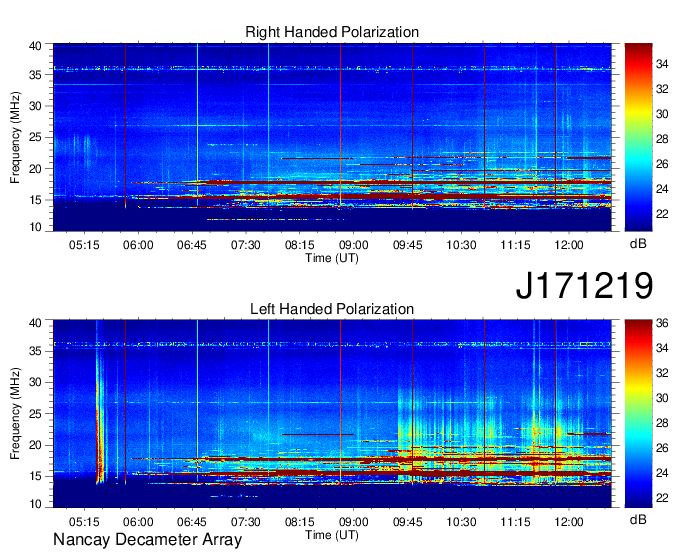Click 'Time (UT)' label below the Left Handed plot
The width and height of the screenshot is (680, 552).
coord(332,535)
